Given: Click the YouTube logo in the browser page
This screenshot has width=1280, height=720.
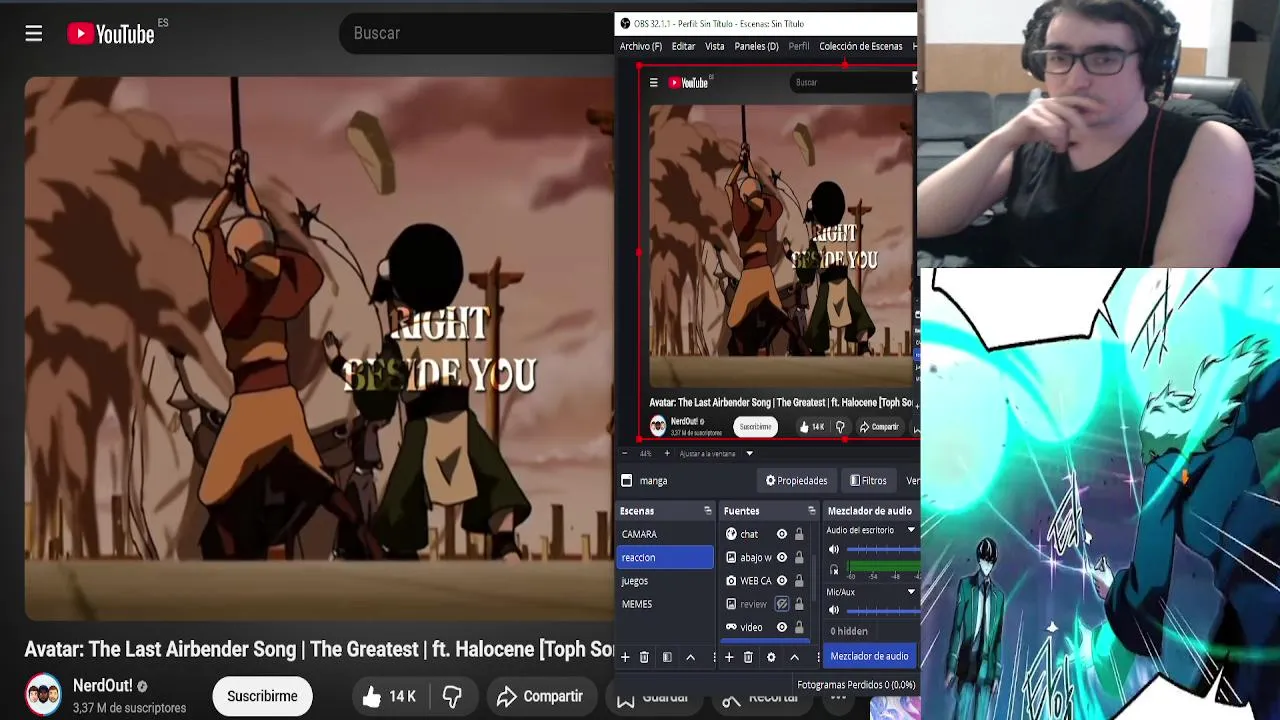Looking at the screenshot, I should [x=111, y=34].
